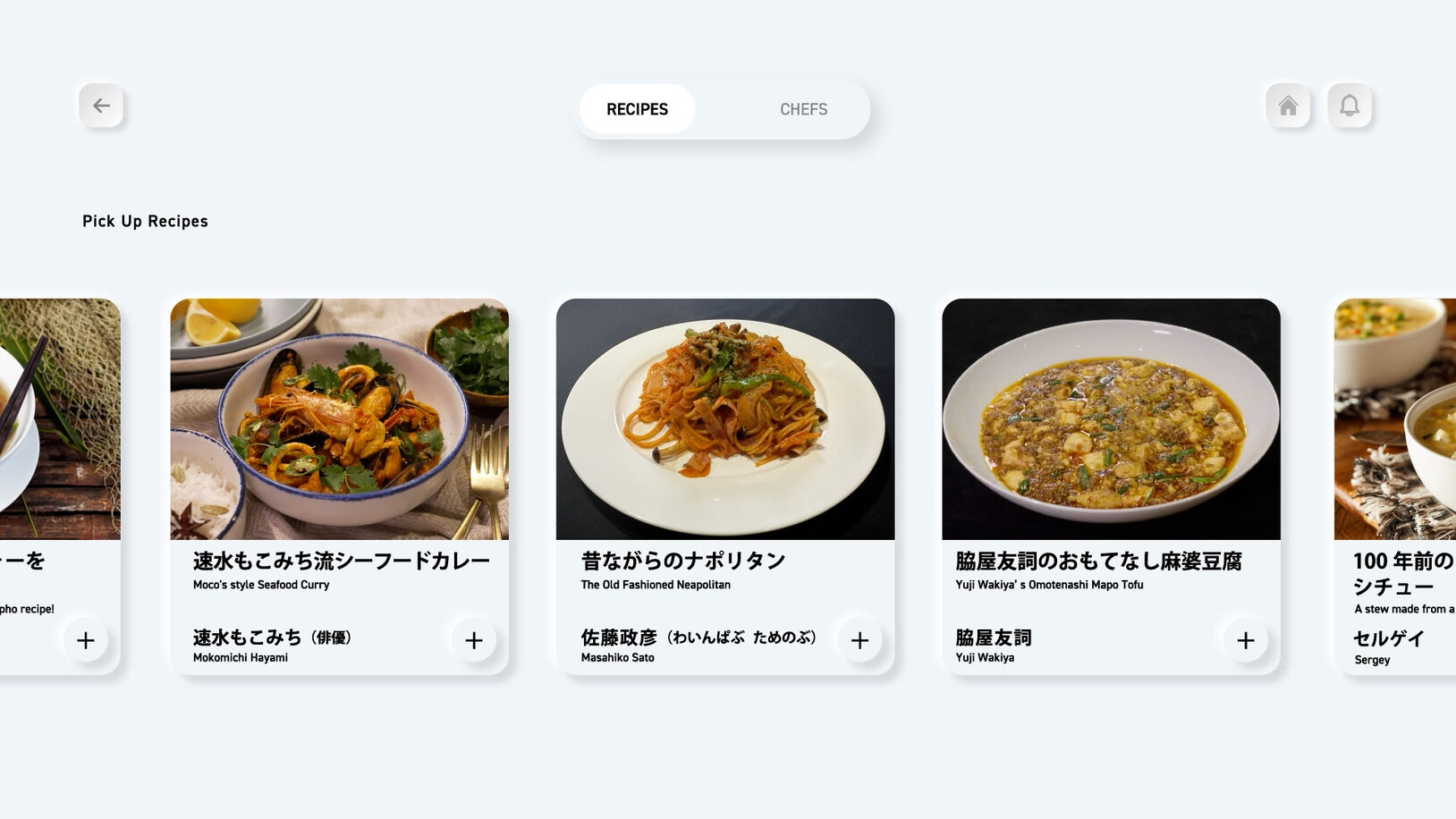Add the pho recipe with plus icon
Viewport: 1456px width, 819px height.
tap(86, 640)
